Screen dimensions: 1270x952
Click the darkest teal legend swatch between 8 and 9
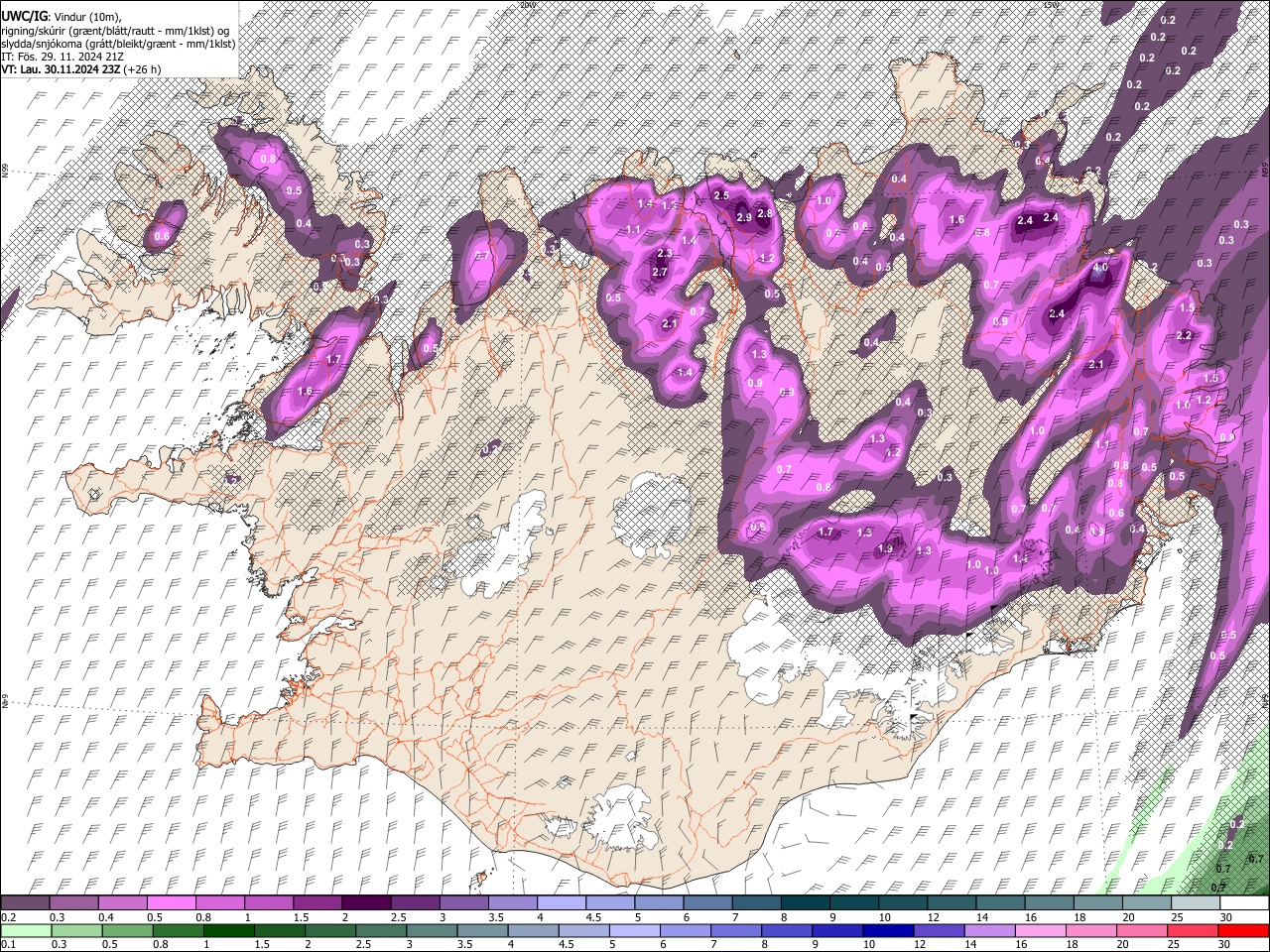pos(806,903)
